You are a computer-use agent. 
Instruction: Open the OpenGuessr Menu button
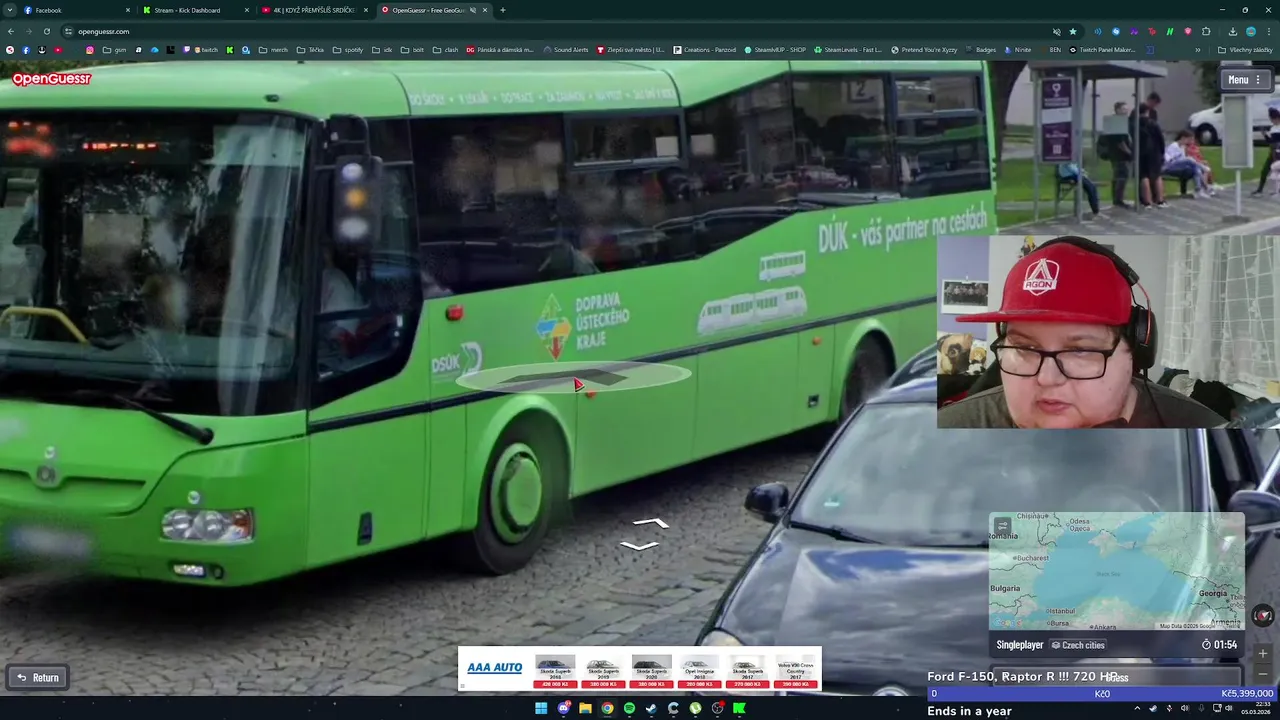(x=1245, y=80)
